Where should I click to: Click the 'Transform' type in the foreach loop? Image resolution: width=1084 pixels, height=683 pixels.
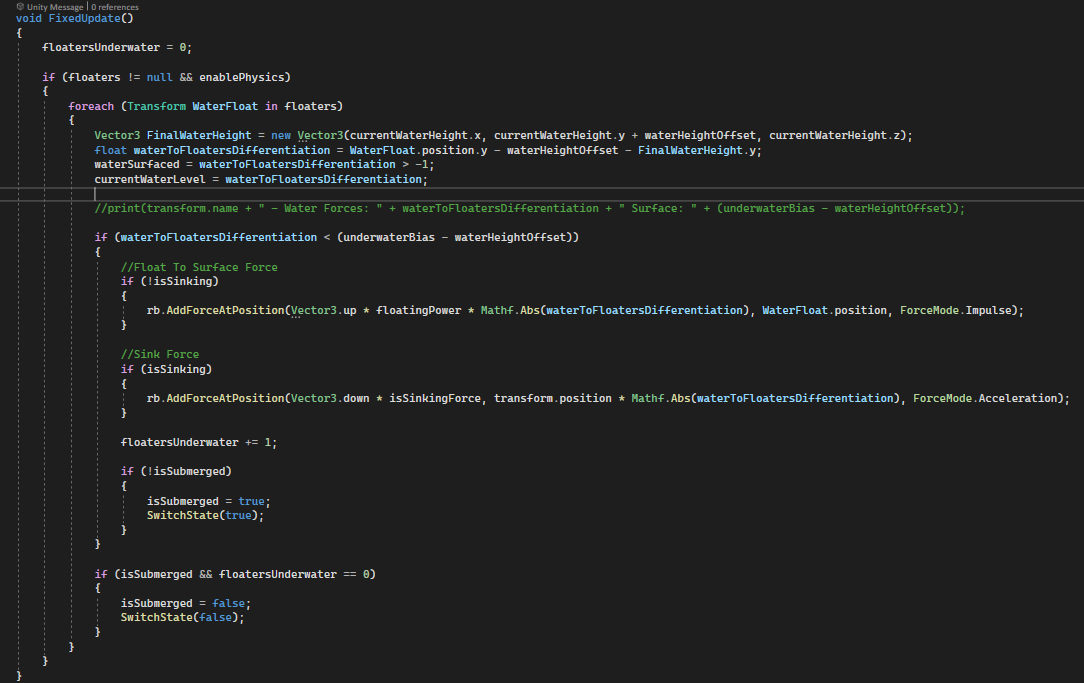(x=156, y=106)
